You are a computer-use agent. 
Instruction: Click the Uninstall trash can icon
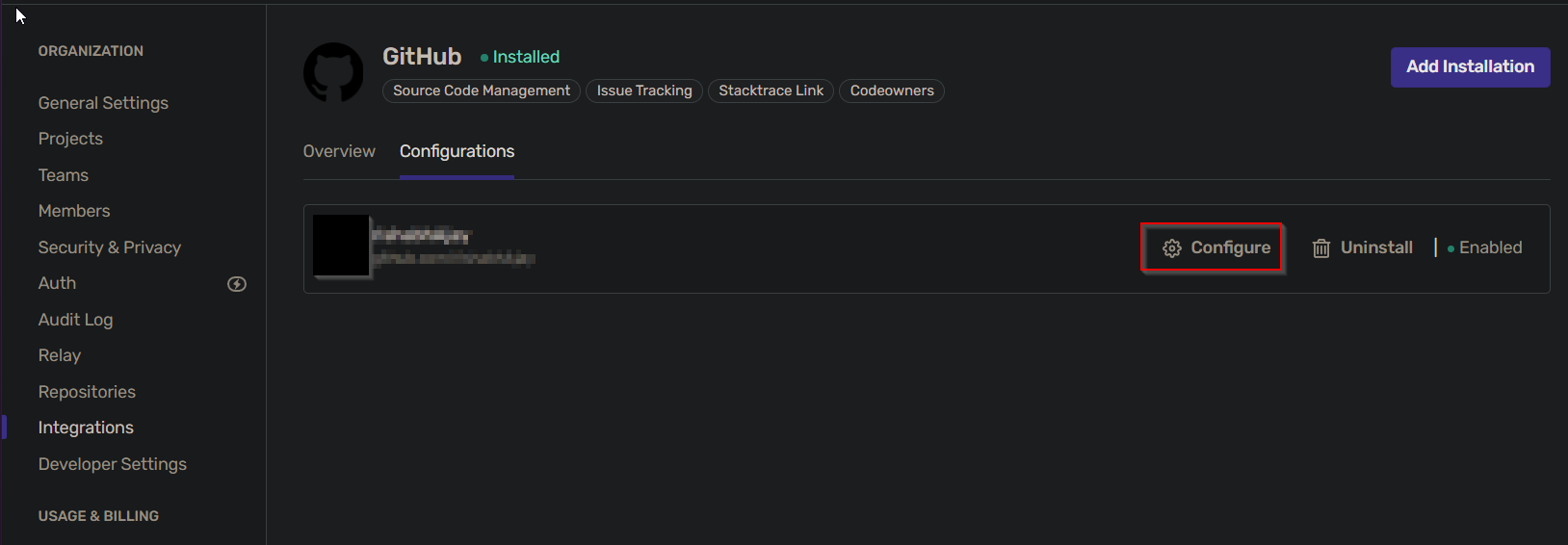click(1321, 248)
